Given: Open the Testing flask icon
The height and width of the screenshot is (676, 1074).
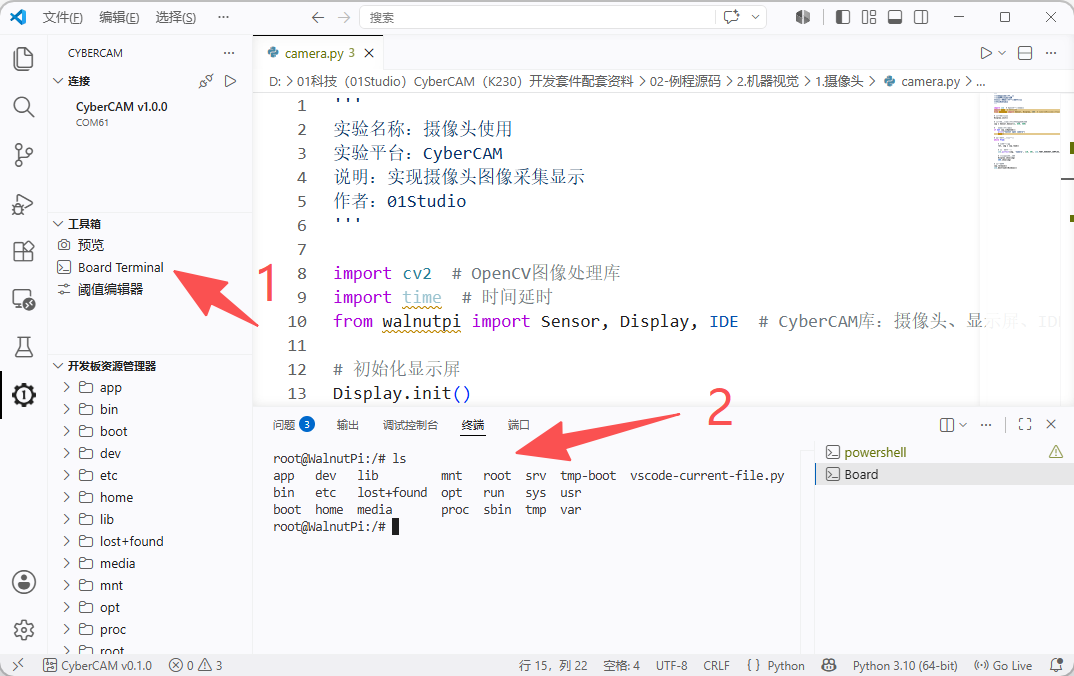Looking at the screenshot, I should pos(23,347).
